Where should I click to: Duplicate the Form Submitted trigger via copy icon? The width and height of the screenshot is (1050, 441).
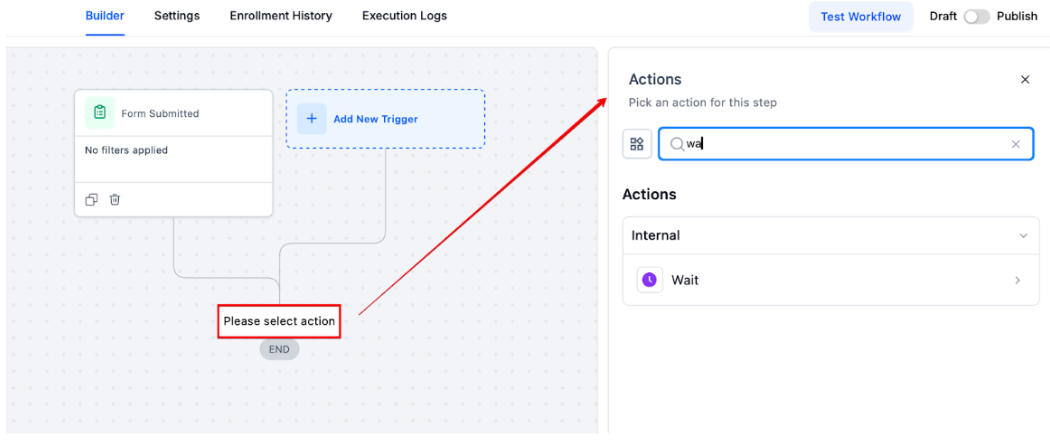coord(92,199)
